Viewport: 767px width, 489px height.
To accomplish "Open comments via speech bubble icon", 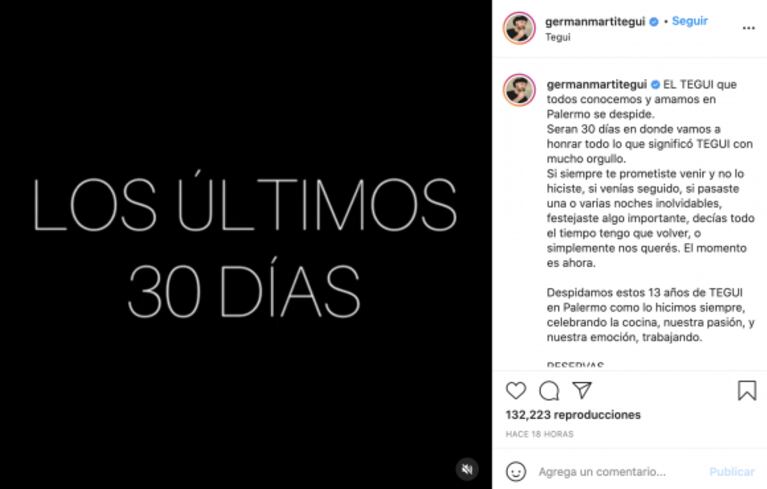I will click(549, 391).
